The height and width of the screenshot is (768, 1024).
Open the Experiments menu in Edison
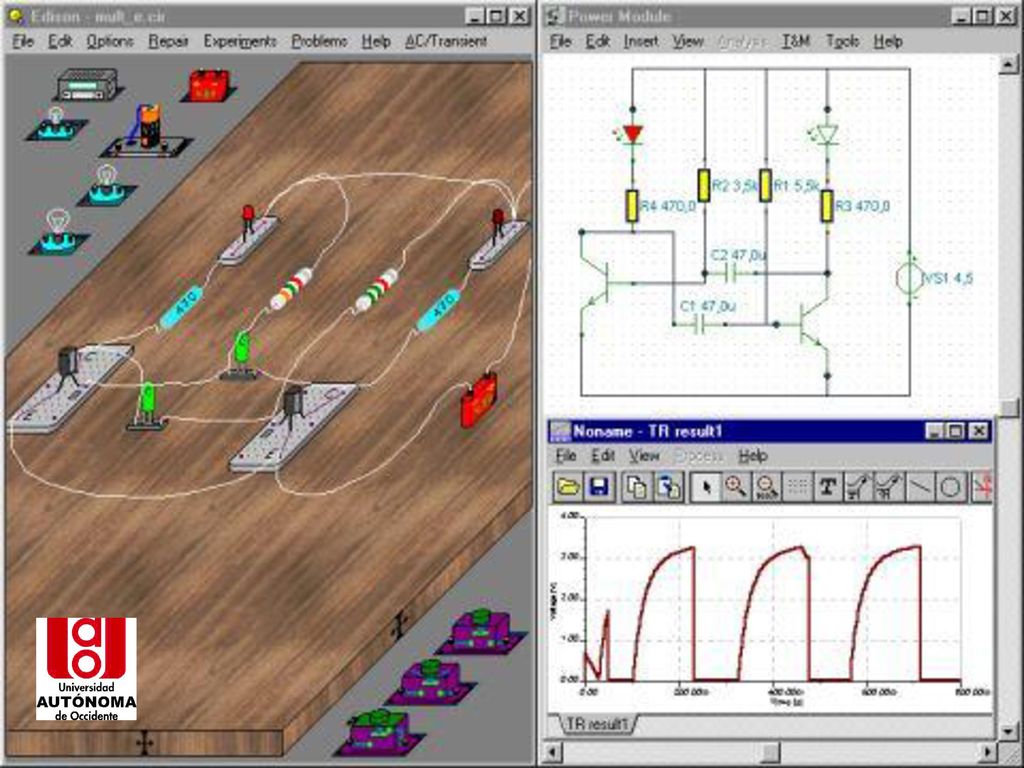[x=240, y=41]
